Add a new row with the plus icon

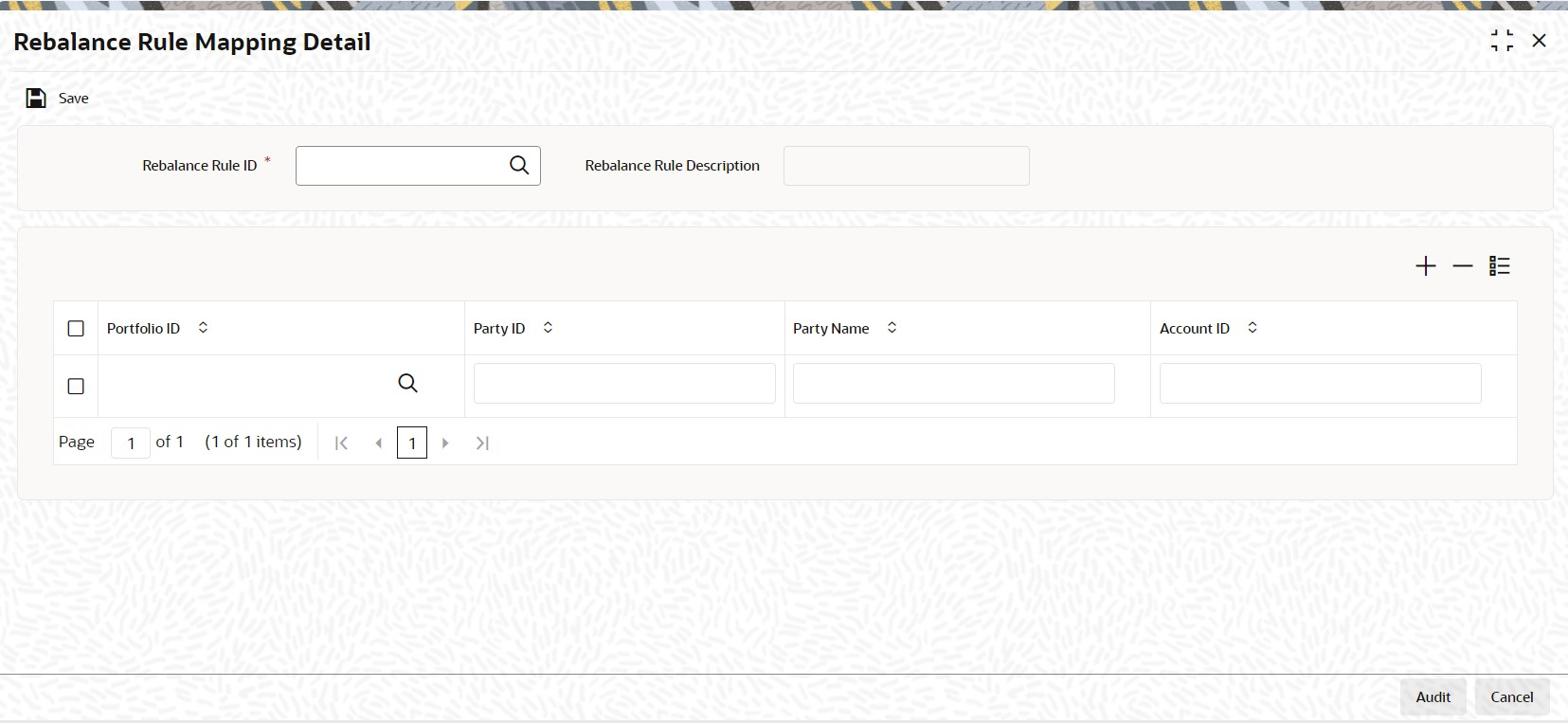click(x=1425, y=266)
